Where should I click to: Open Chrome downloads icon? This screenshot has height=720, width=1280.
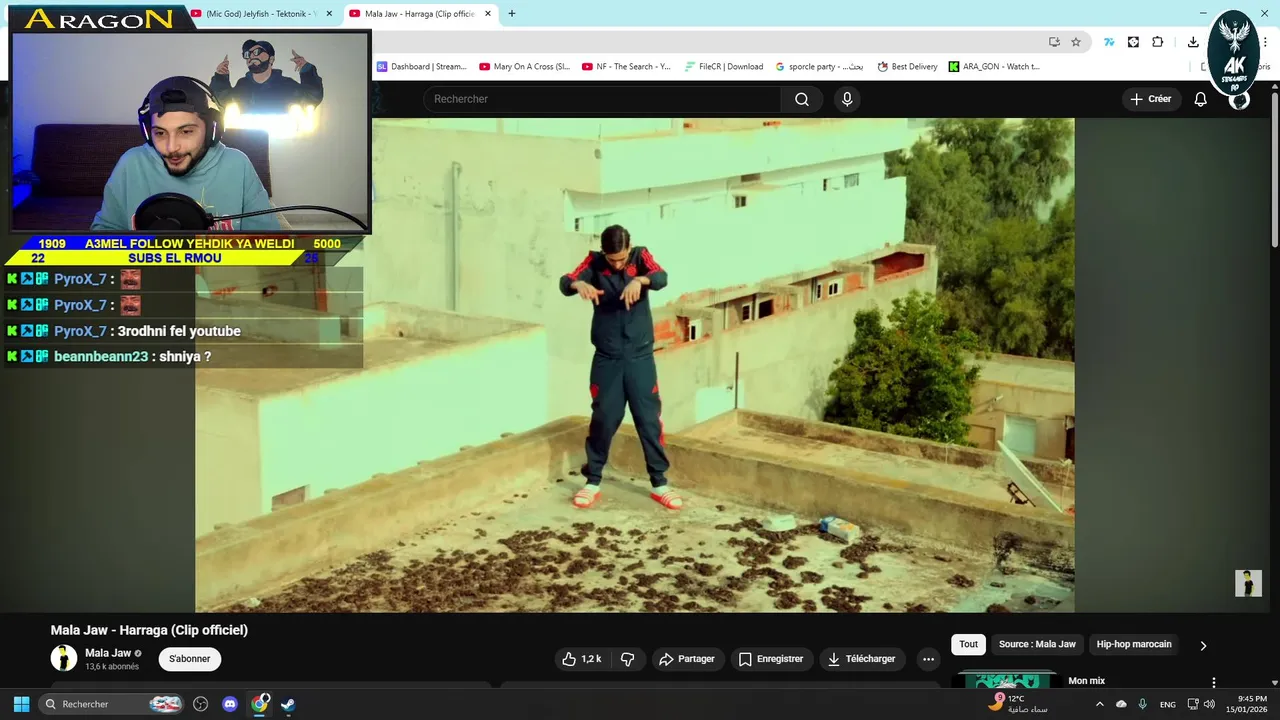click(x=1193, y=42)
